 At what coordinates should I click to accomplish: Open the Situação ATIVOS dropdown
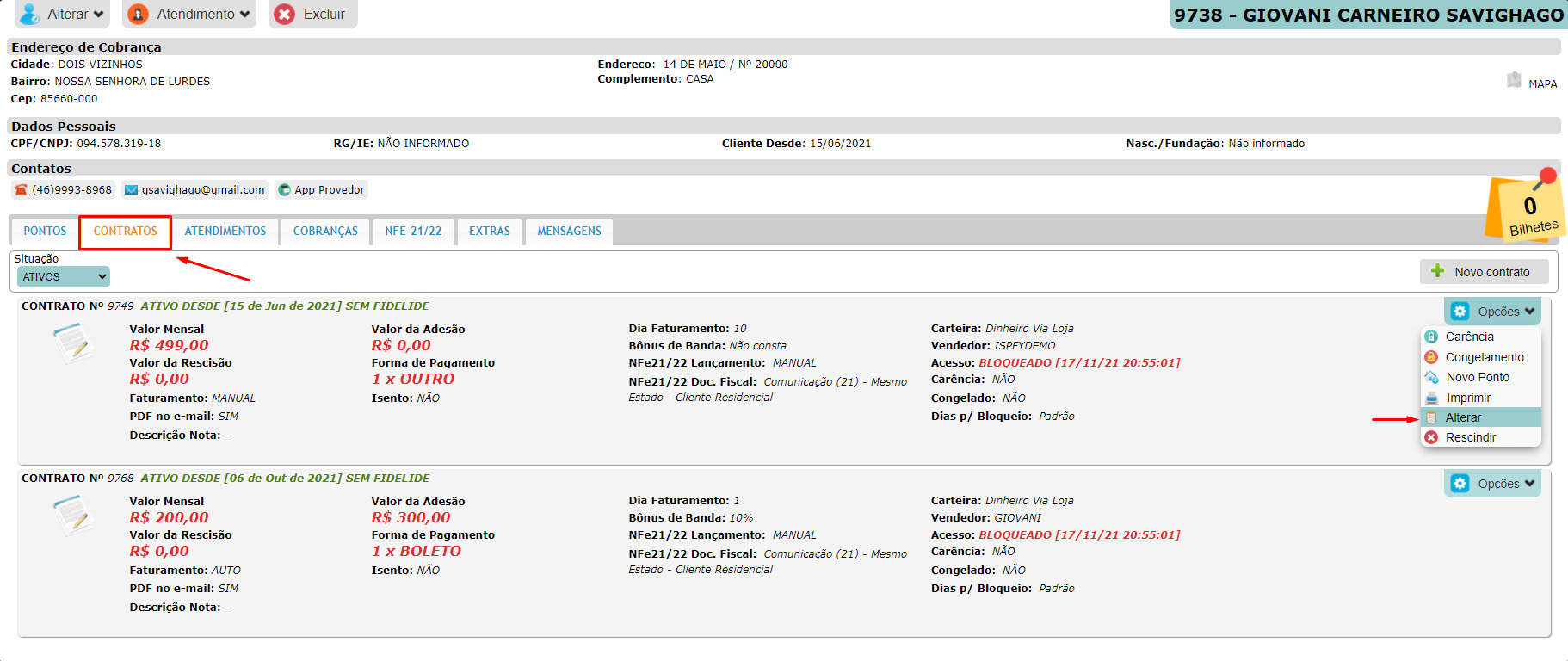(x=64, y=277)
